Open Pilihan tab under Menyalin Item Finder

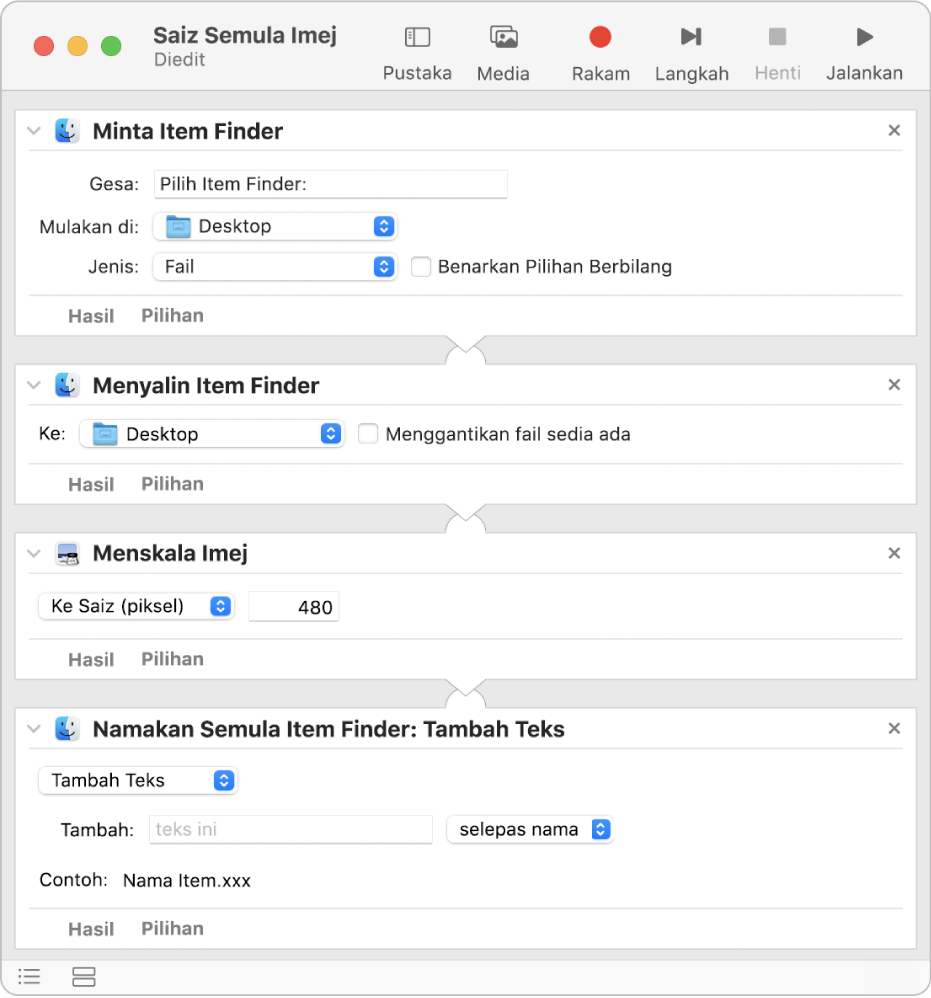point(172,484)
